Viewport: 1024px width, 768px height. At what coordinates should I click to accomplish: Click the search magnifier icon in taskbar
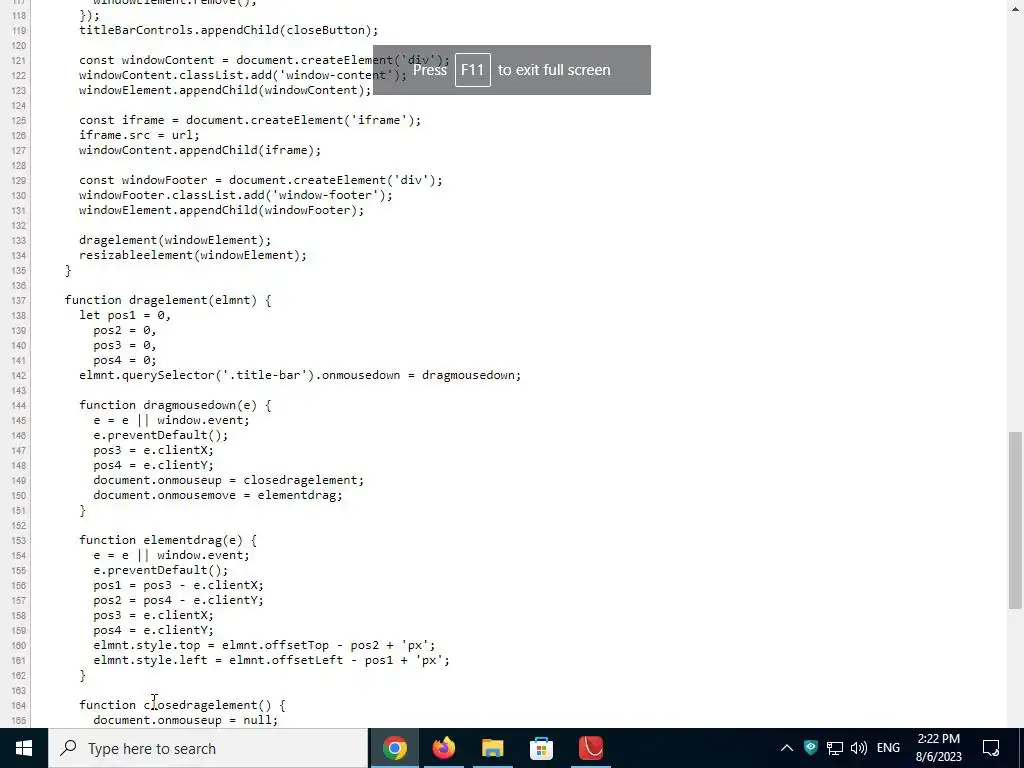coord(68,748)
